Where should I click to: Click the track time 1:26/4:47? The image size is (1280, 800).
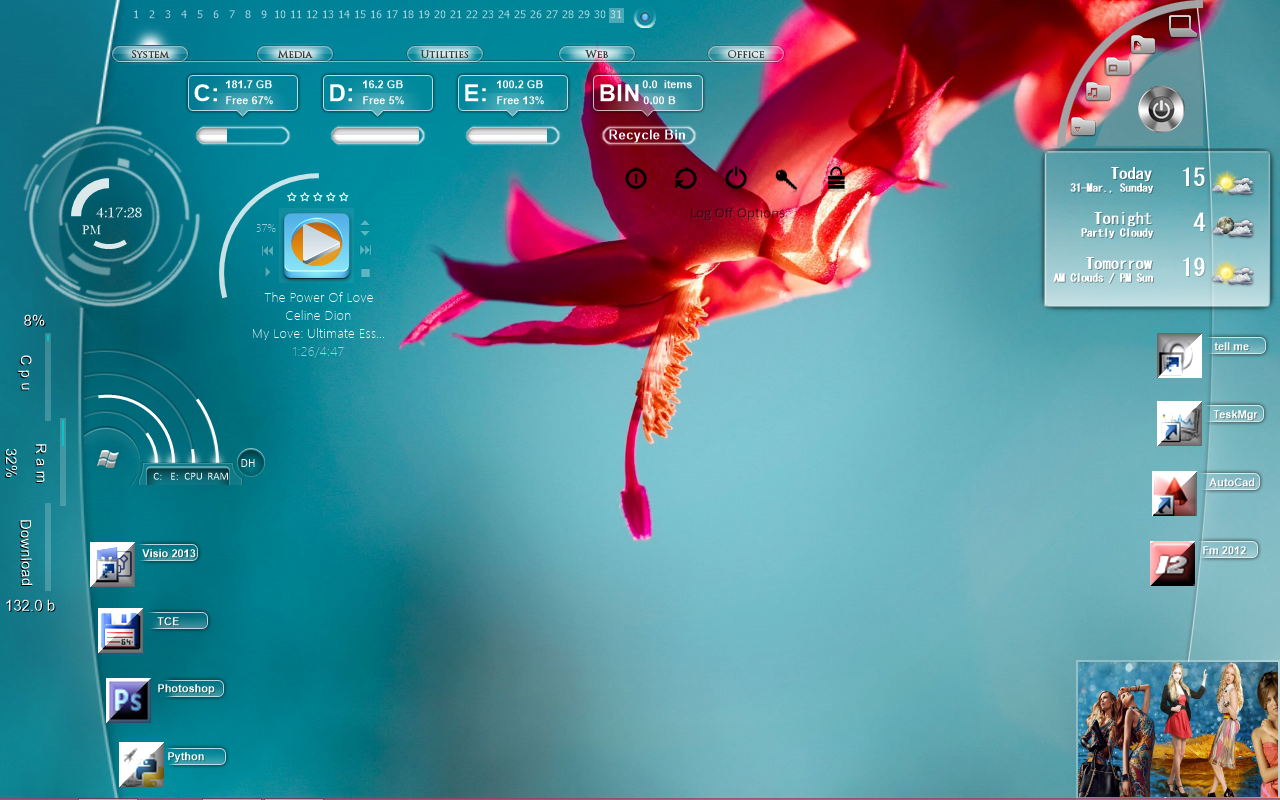coord(318,352)
